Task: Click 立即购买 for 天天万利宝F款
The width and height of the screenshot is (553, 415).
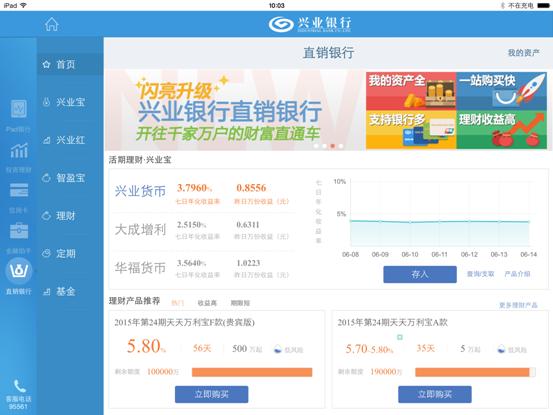Action: tap(212, 394)
